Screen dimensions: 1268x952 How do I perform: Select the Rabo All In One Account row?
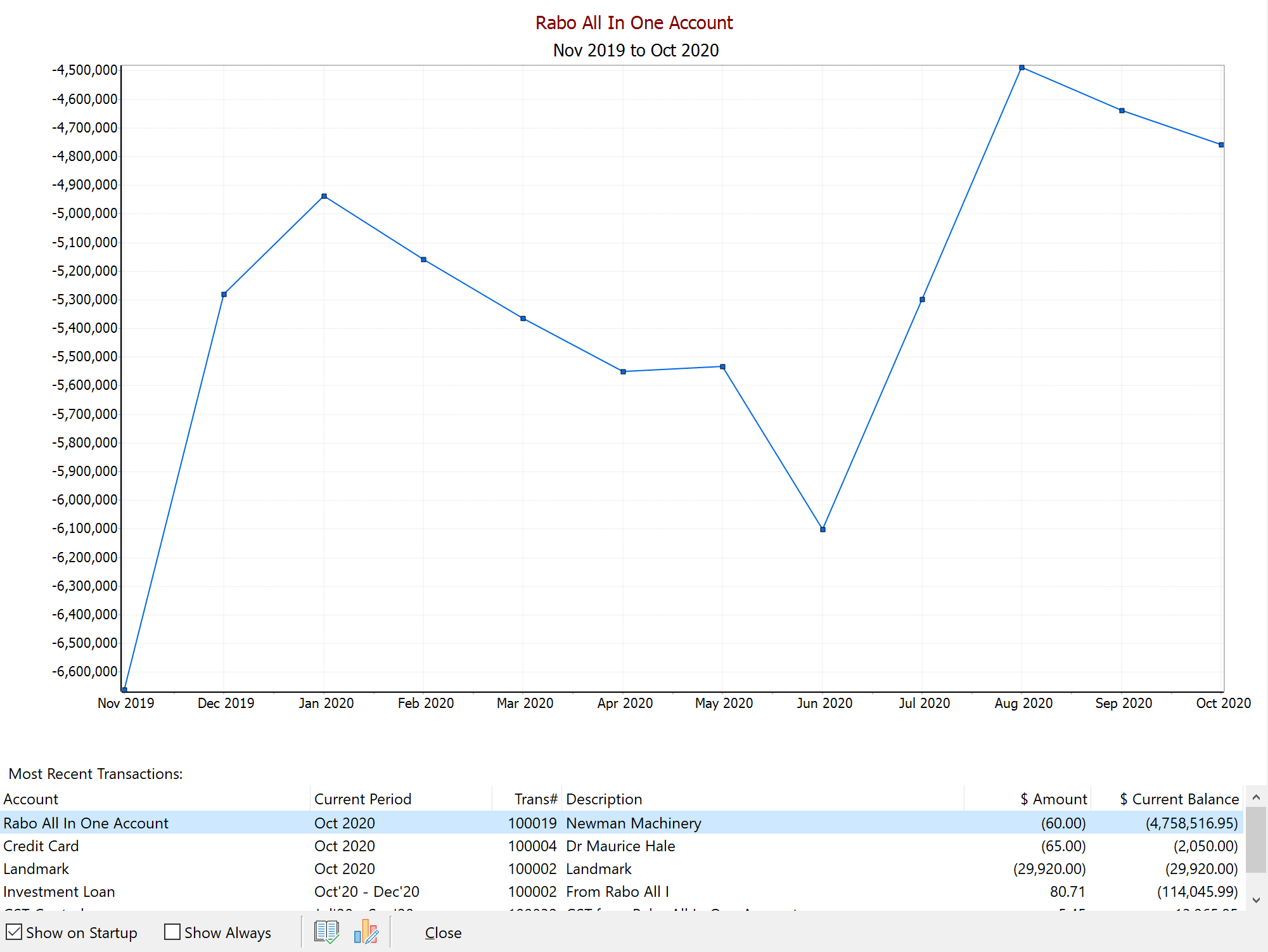(x=622, y=823)
